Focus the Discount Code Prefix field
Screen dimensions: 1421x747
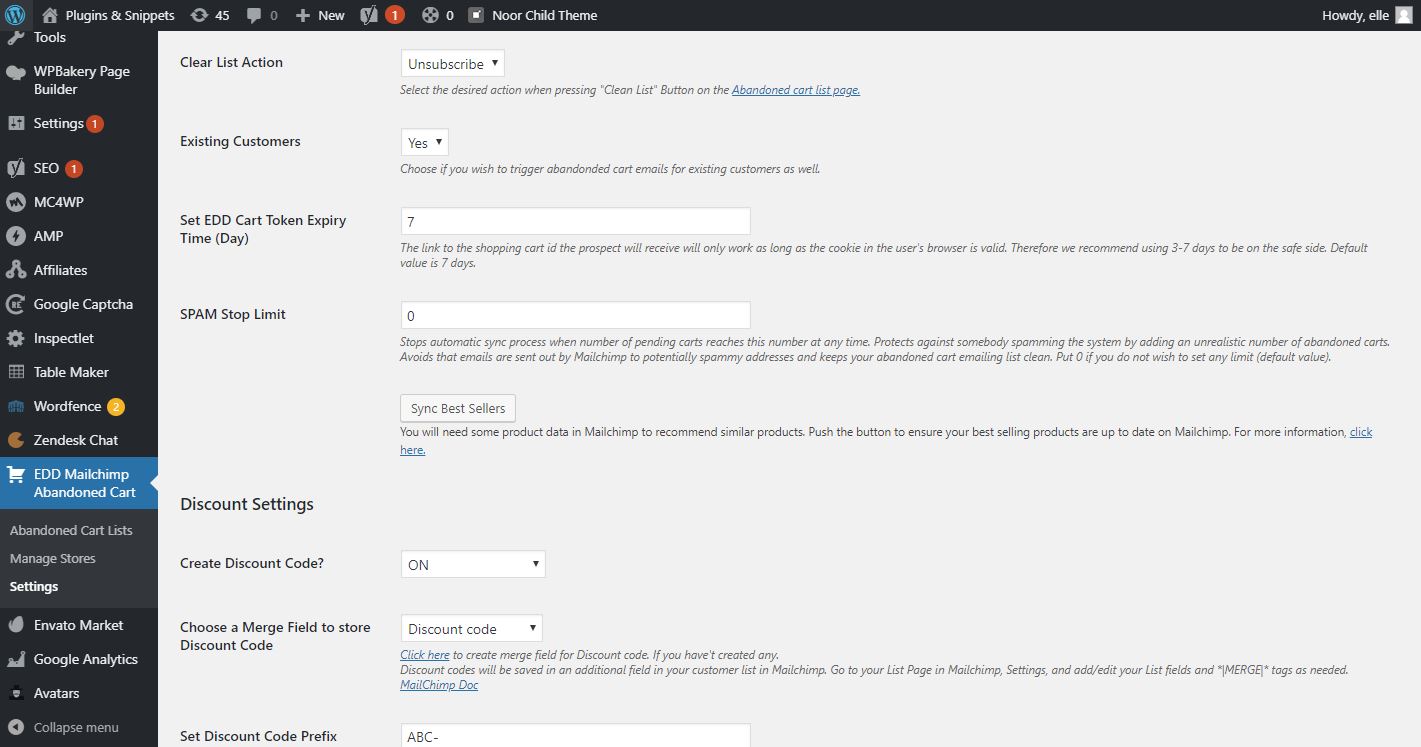click(575, 736)
